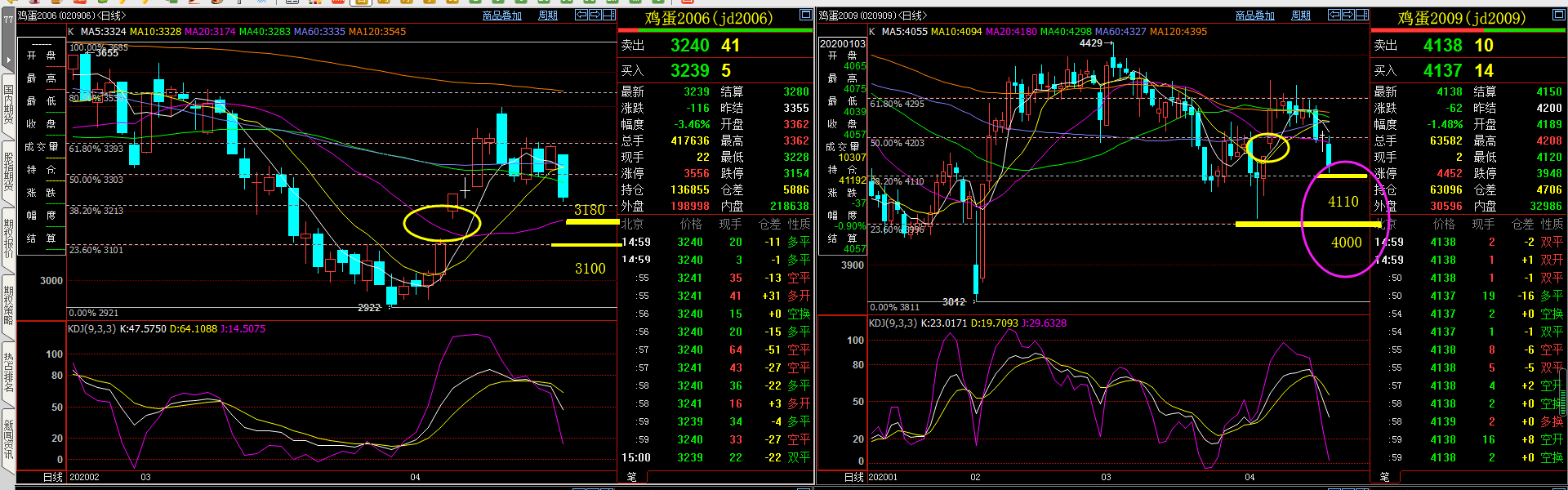Click 卖出 price 4138 in jd2009 panel

pyautogui.click(x=1443, y=46)
